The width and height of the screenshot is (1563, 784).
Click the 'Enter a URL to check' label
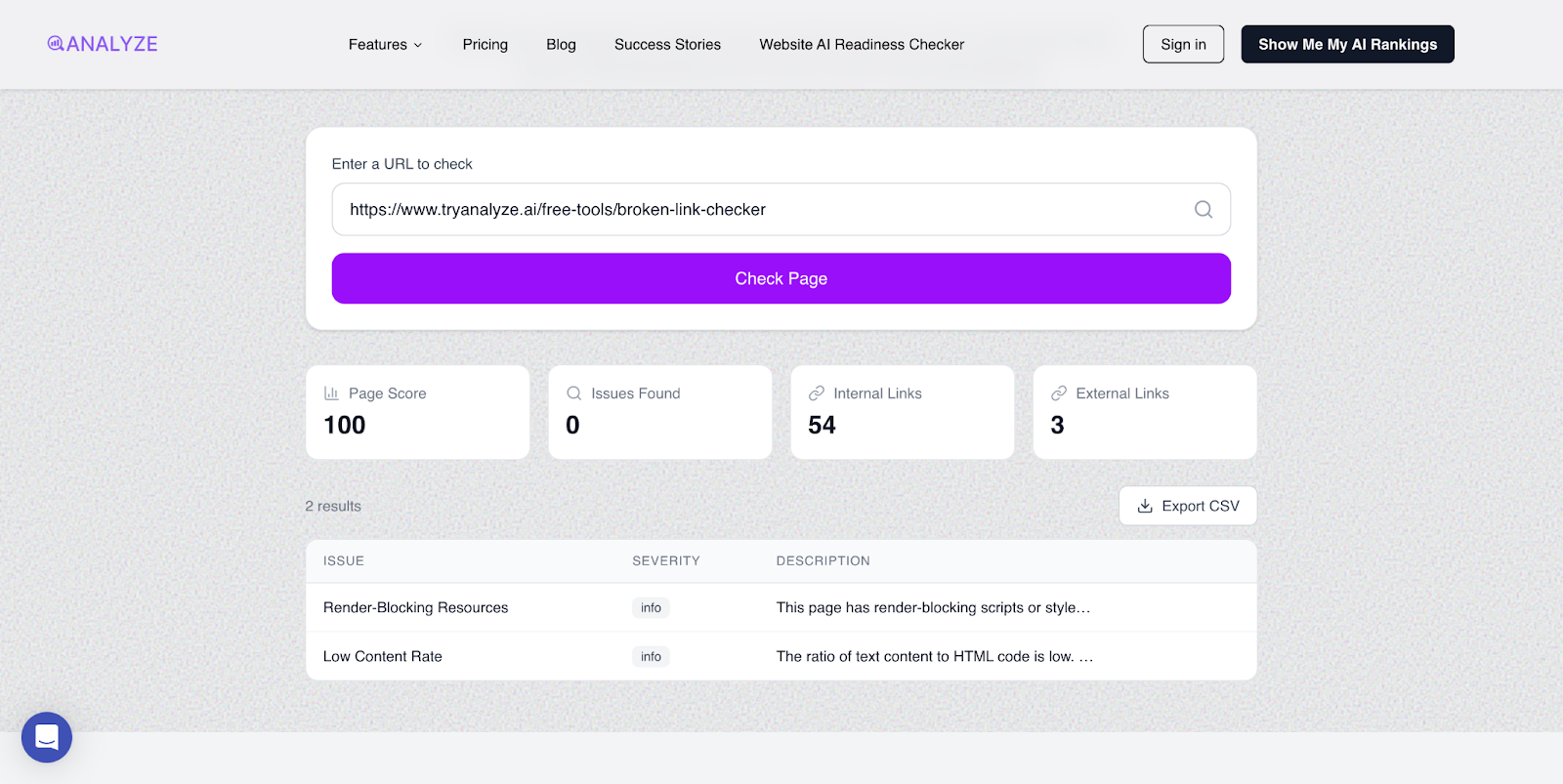[x=401, y=164]
